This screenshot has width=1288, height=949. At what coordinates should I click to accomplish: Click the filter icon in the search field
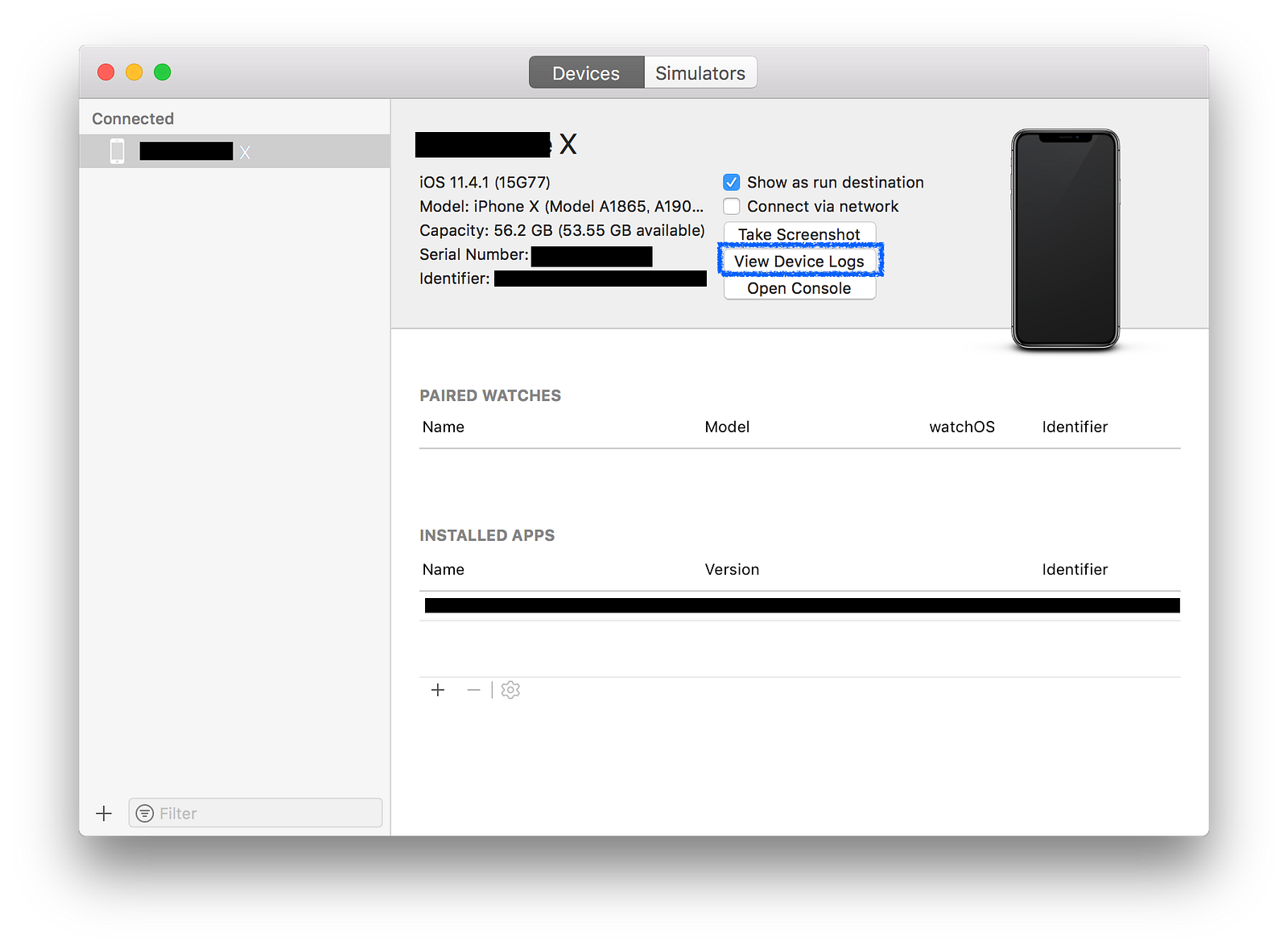(145, 813)
